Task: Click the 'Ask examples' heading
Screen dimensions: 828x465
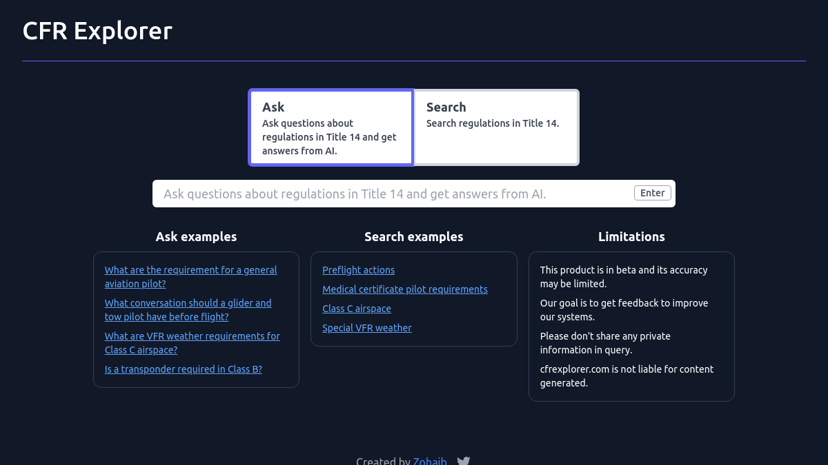Action: tap(196, 236)
